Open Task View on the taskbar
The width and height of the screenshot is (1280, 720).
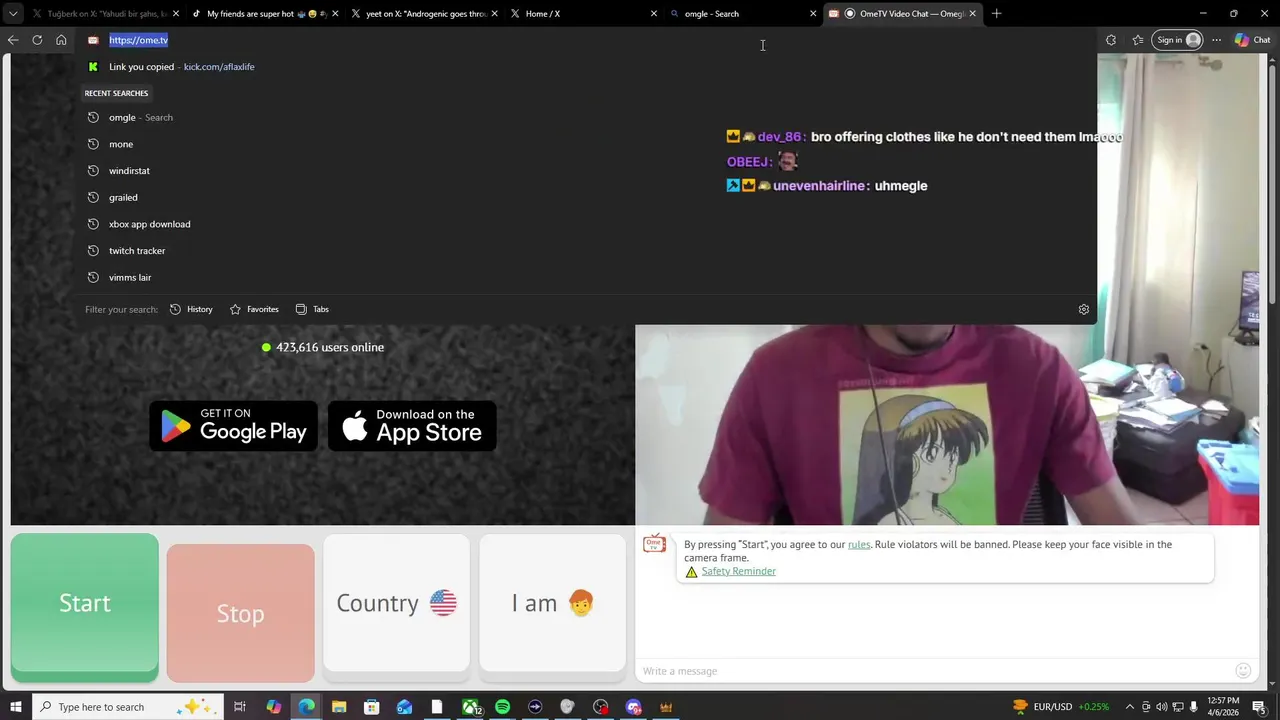point(240,707)
